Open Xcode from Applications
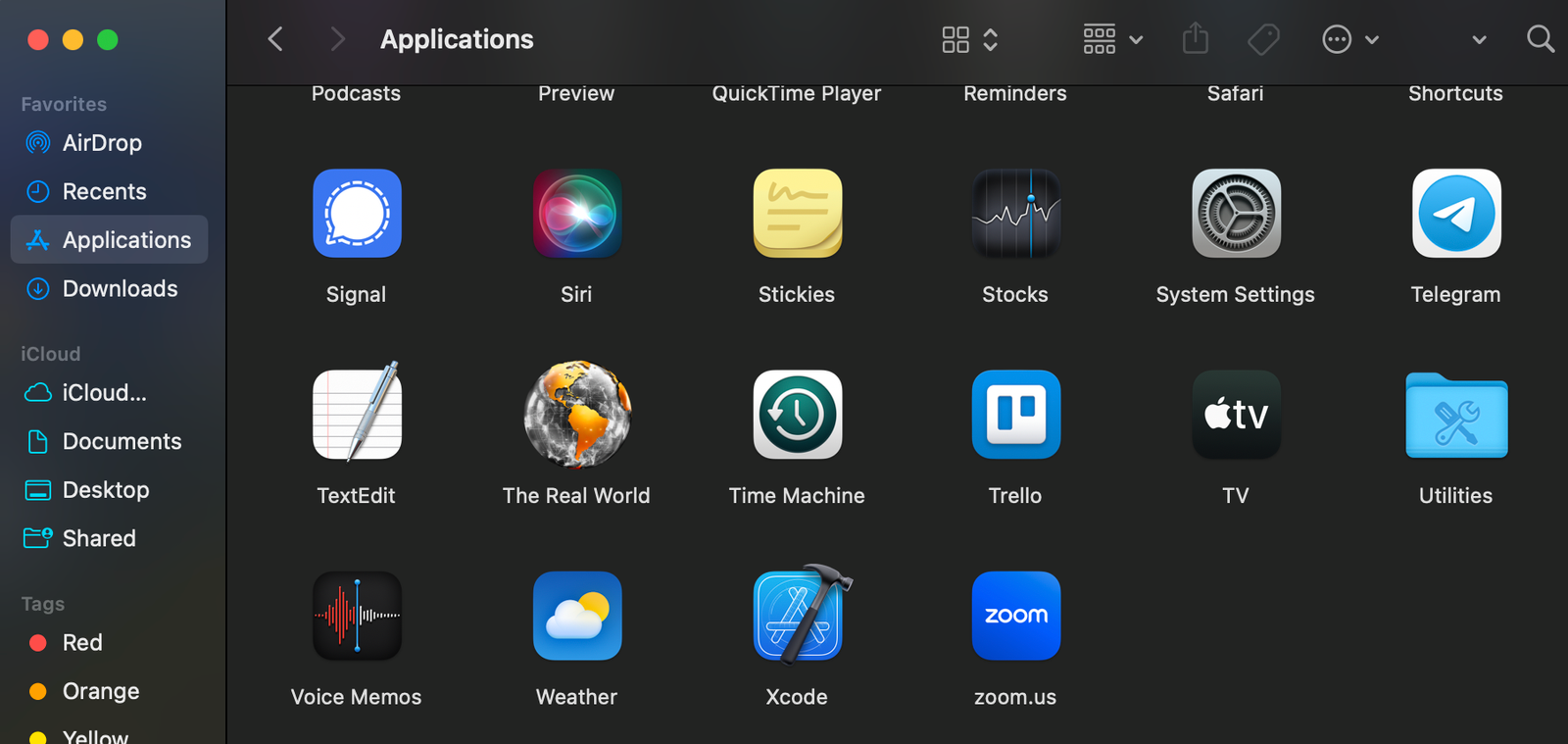The image size is (1568, 744). coord(797,616)
